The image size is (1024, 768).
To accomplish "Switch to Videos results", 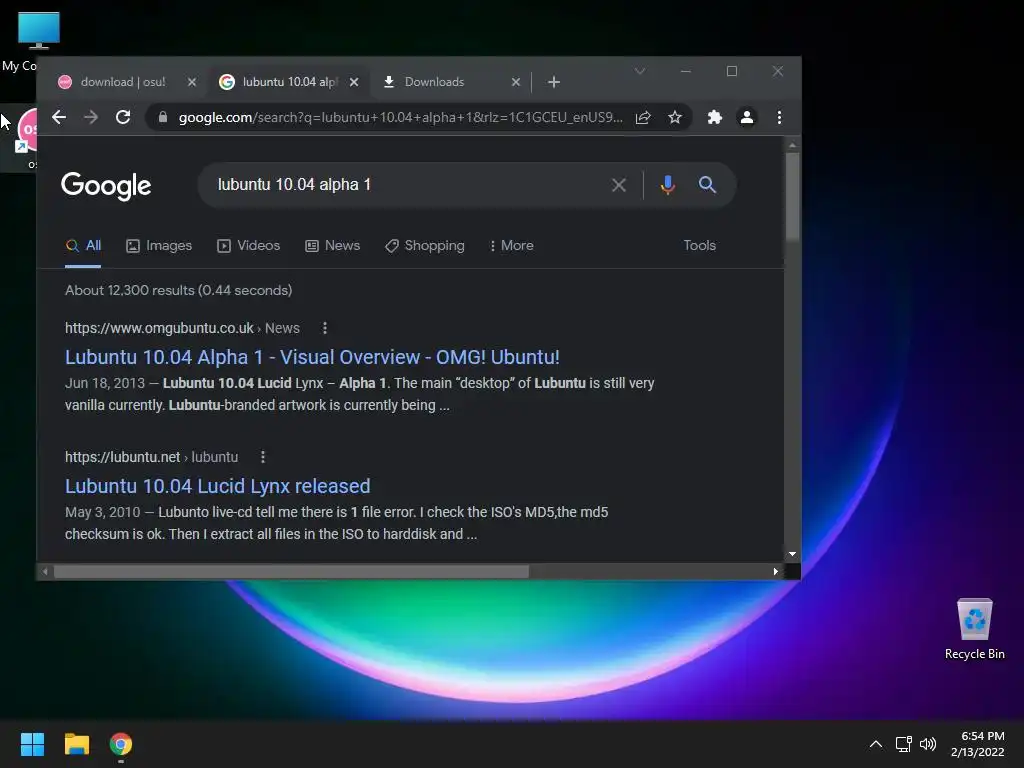I will (249, 246).
